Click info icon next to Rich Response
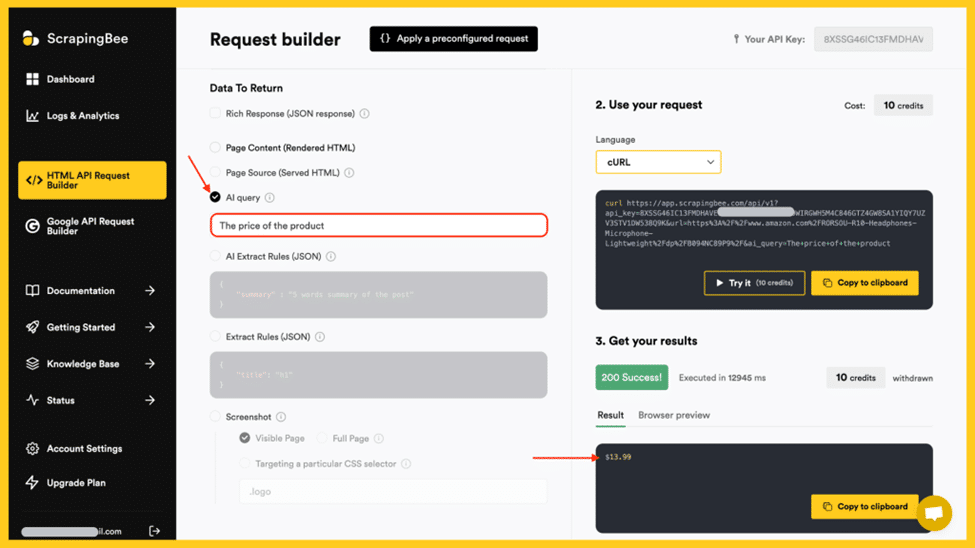 tap(365, 114)
